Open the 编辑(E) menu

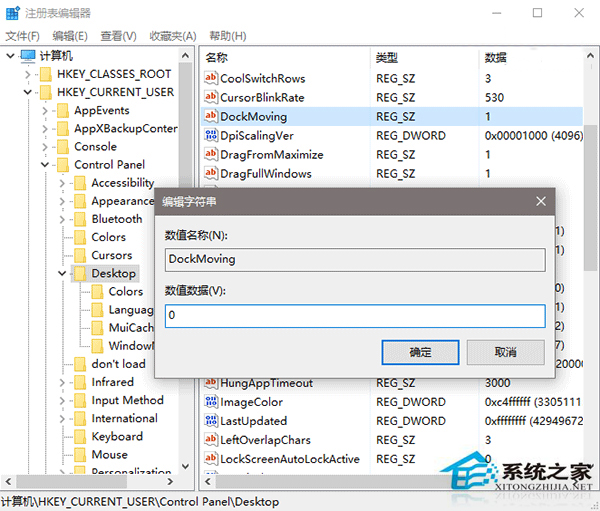(70, 36)
